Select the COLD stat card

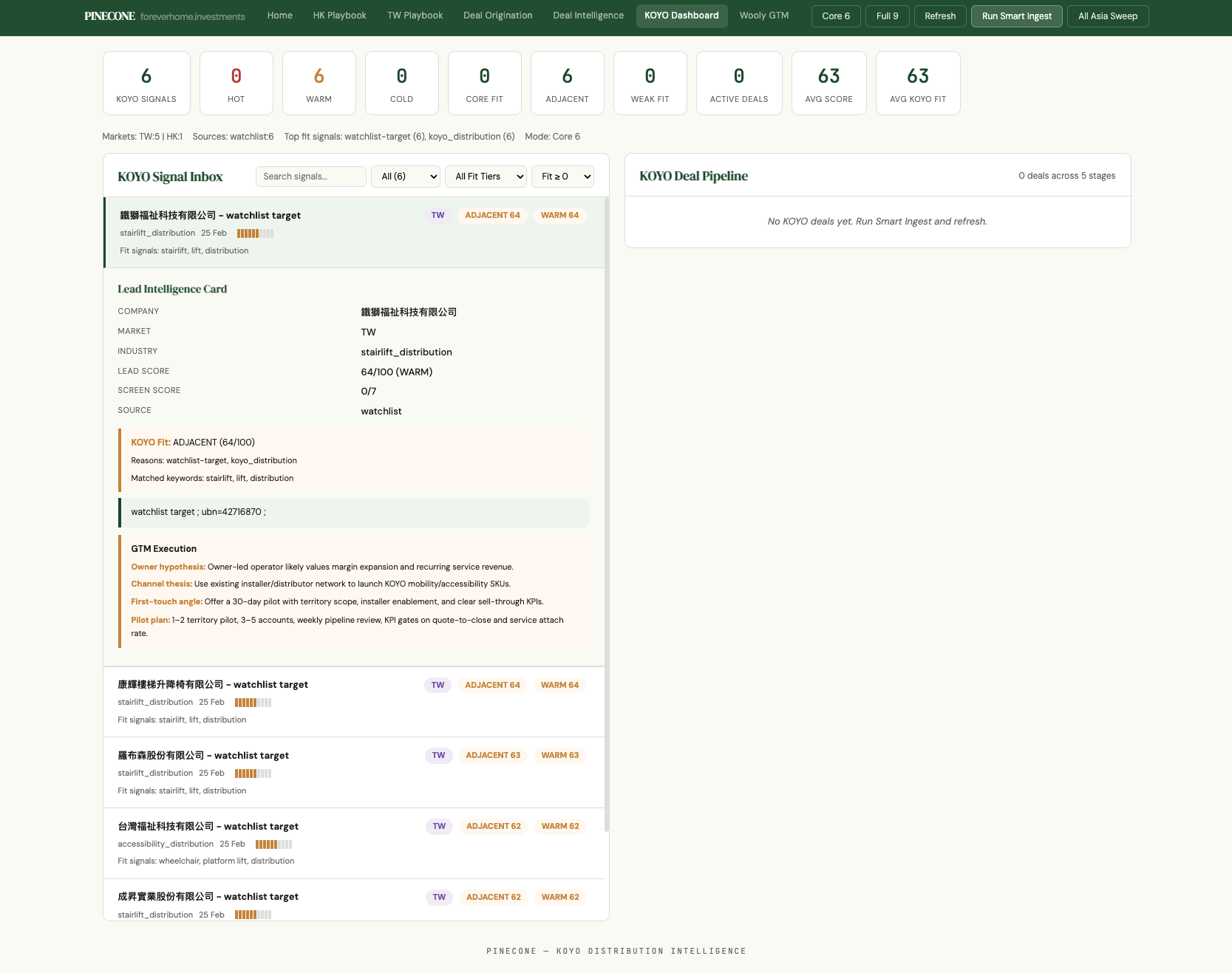pyautogui.click(x=401, y=82)
